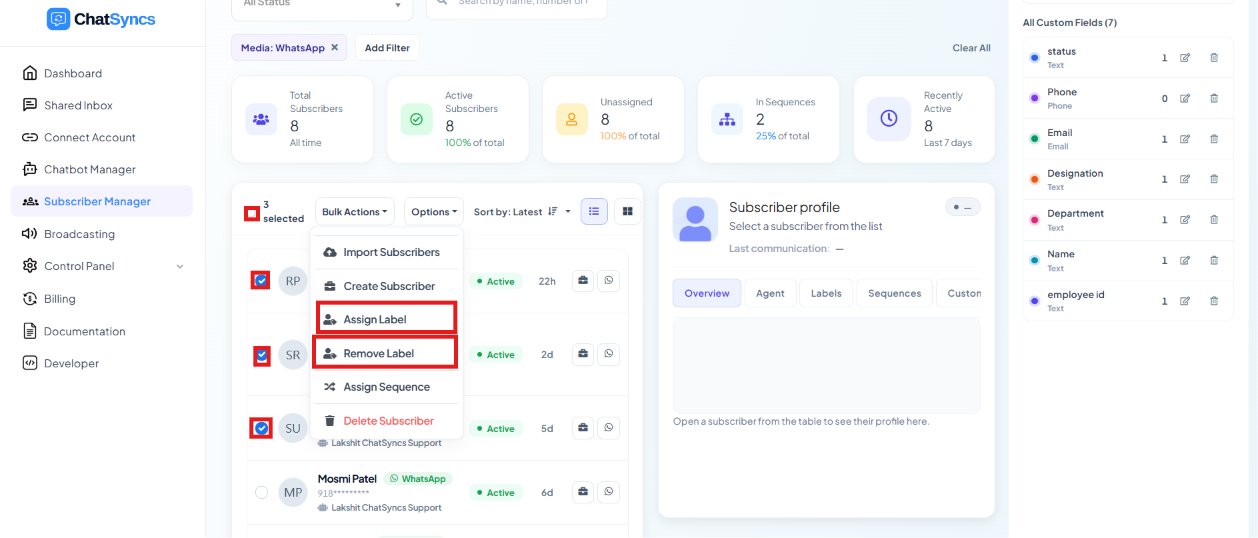Click WhatsApp icon in 5d row
The height and width of the screenshot is (538, 1258).
[x=609, y=428]
